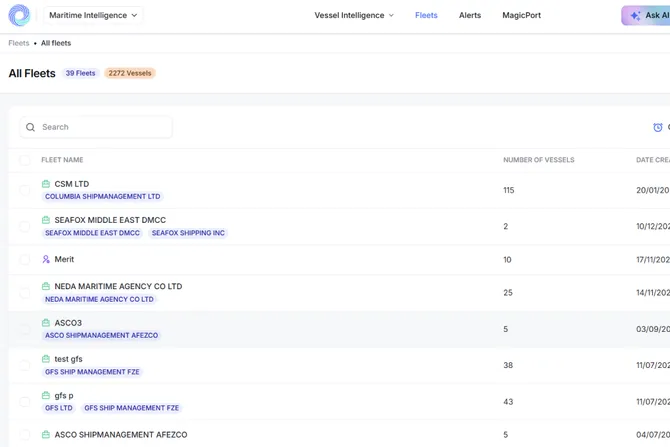The width and height of the screenshot is (670, 447).
Task: Sort by the Number of Vessels column
Action: point(538,160)
